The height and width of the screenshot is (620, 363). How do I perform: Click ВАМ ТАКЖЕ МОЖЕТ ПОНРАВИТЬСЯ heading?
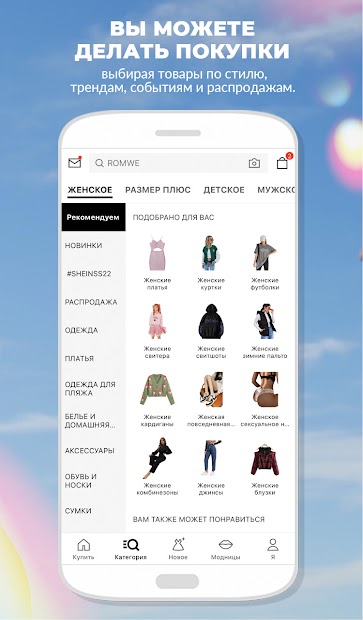[x=199, y=519]
